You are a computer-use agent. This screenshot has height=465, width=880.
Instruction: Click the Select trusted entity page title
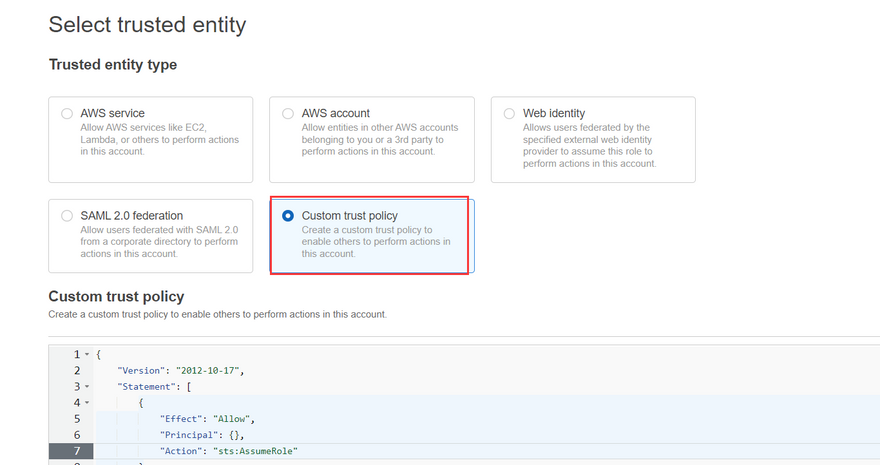(147, 25)
